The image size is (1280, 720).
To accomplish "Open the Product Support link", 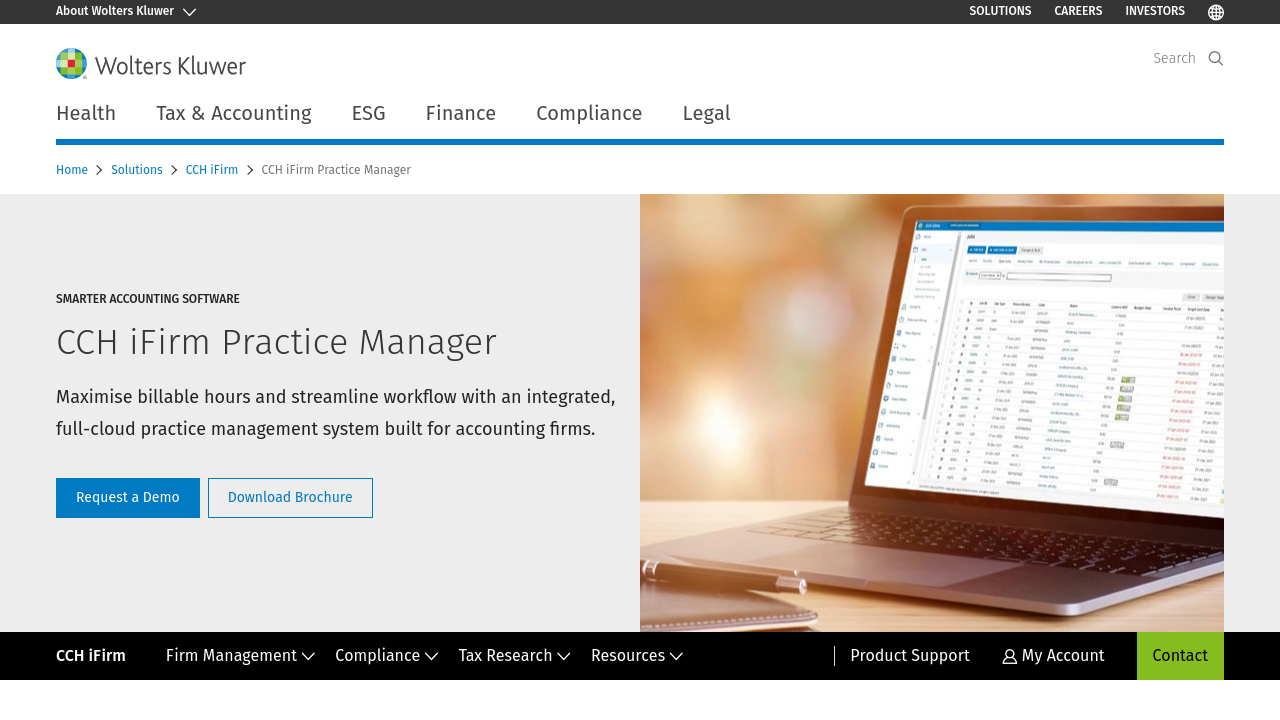I will (909, 656).
